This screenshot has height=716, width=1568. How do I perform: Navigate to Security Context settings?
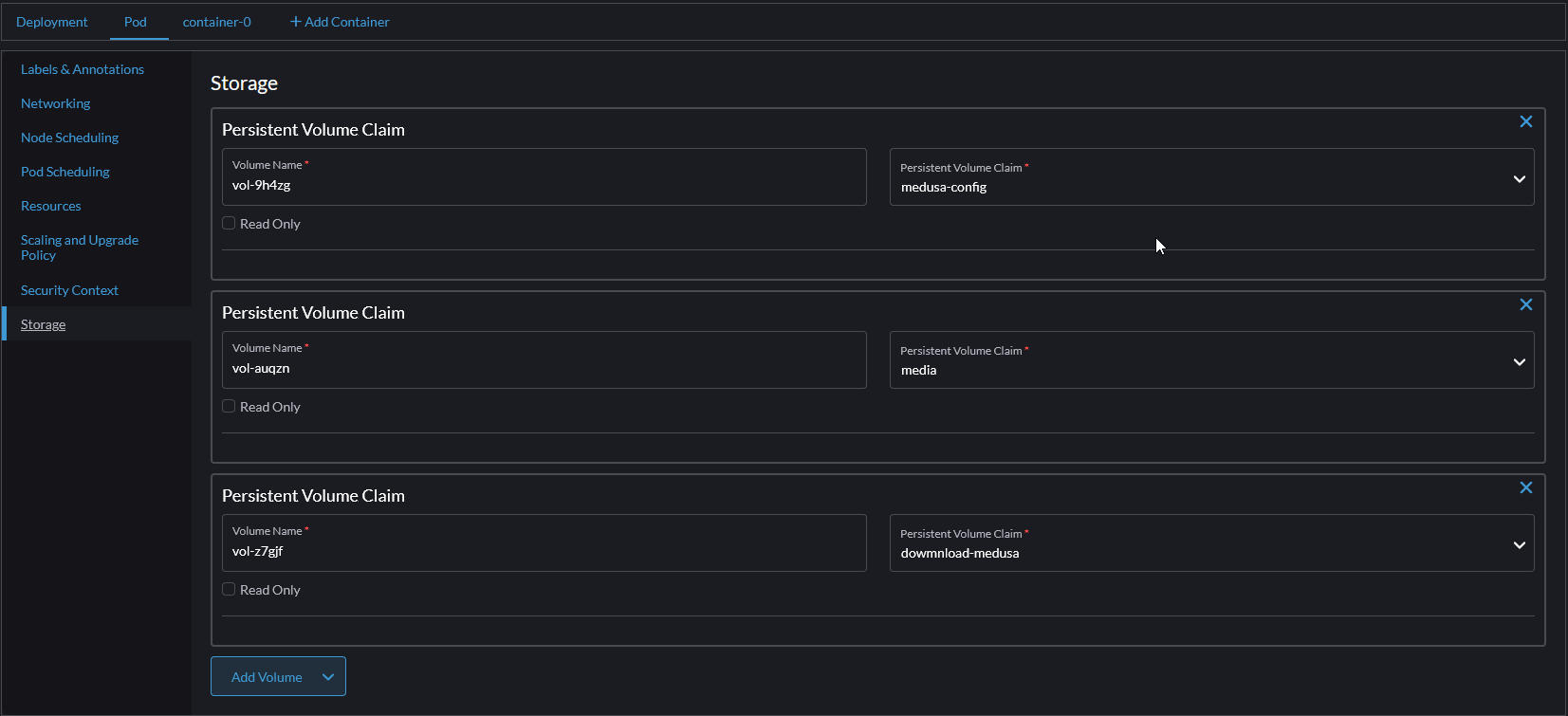(69, 290)
